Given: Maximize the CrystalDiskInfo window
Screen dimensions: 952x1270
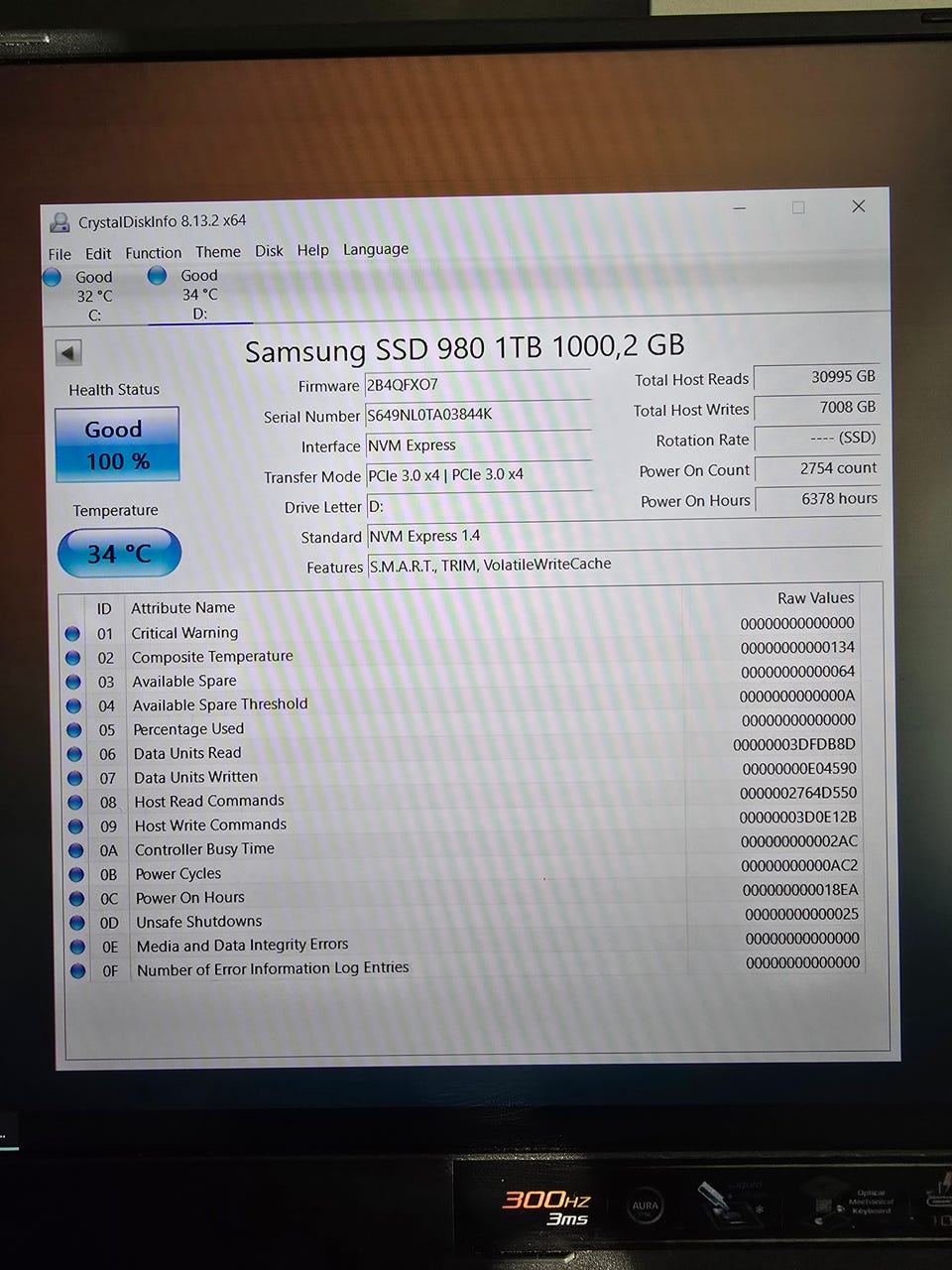Looking at the screenshot, I should click(798, 207).
